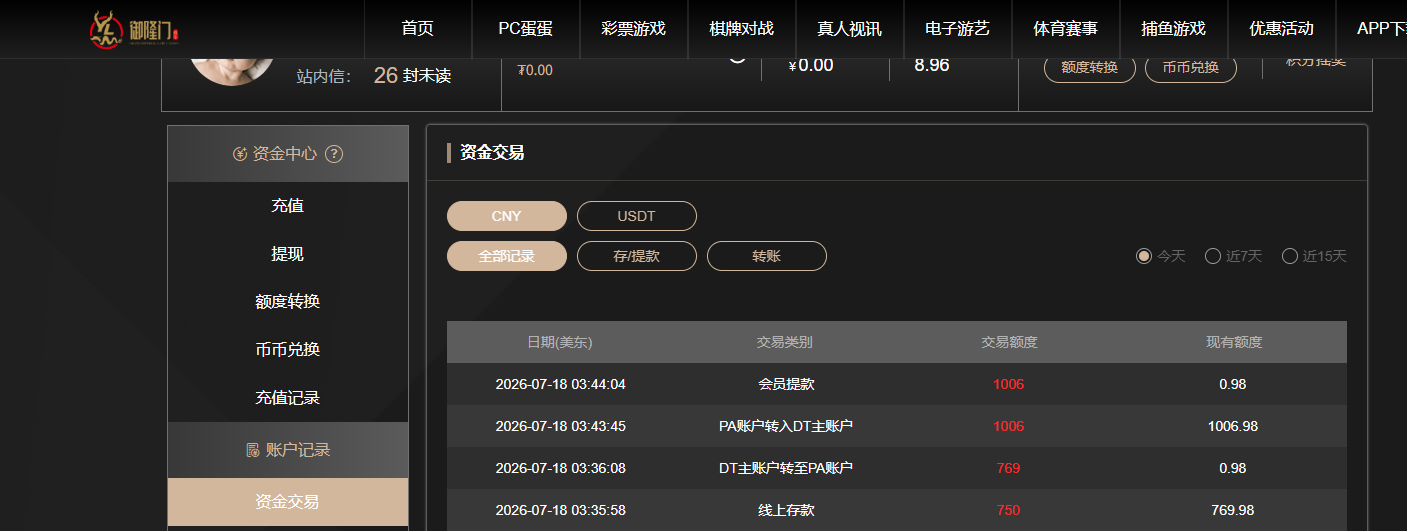Select the 近15天 radio option
Image resolution: width=1407 pixels, height=531 pixels.
pyautogui.click(x=1290, y=256)
